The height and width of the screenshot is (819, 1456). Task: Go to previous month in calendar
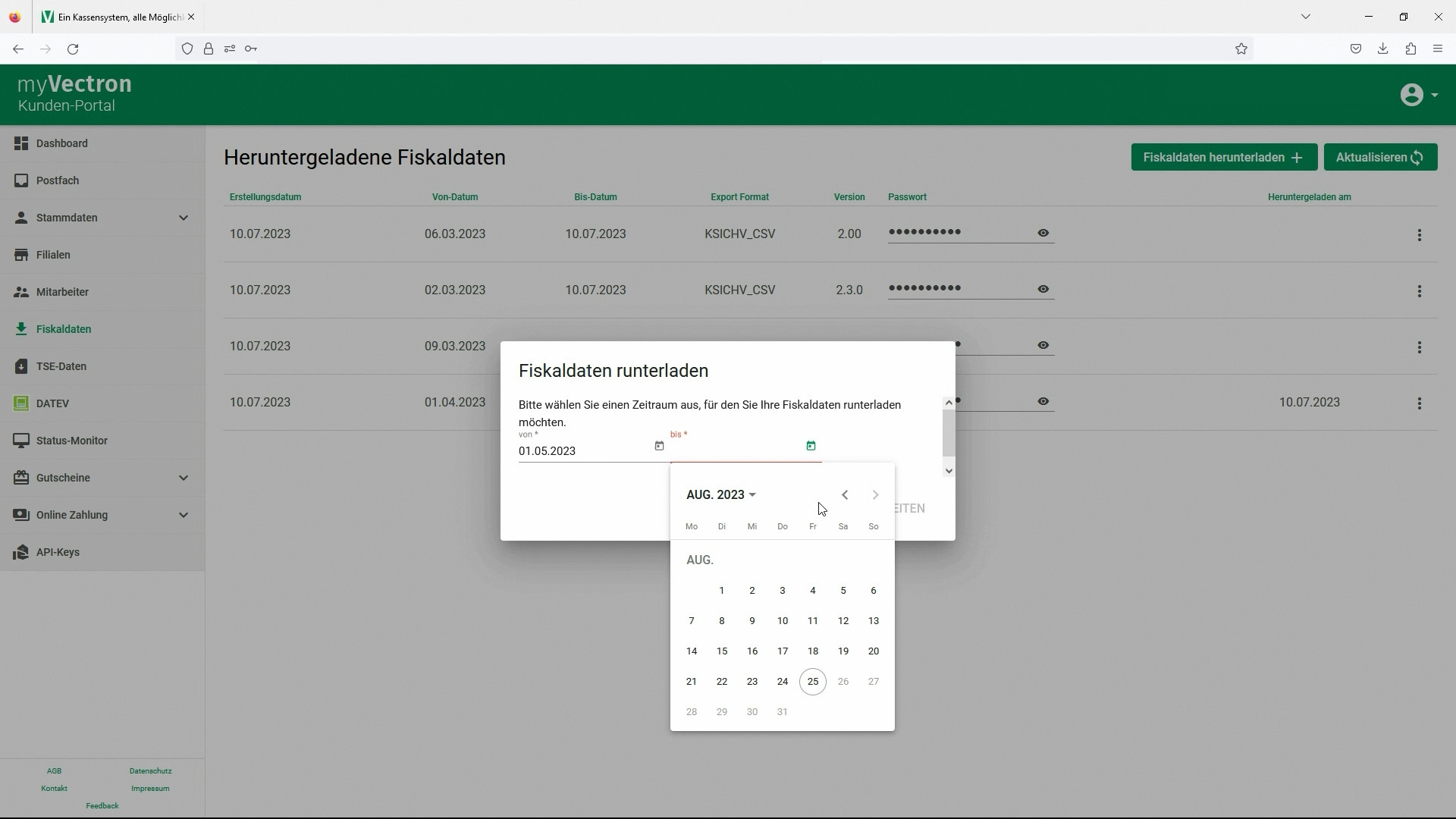click(845, 495)
